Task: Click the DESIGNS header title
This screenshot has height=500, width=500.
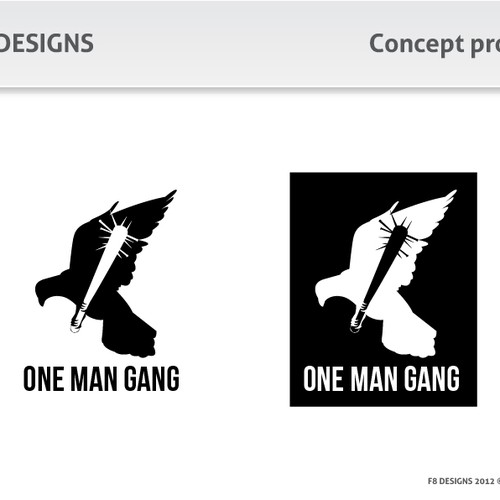Action: 46,43
